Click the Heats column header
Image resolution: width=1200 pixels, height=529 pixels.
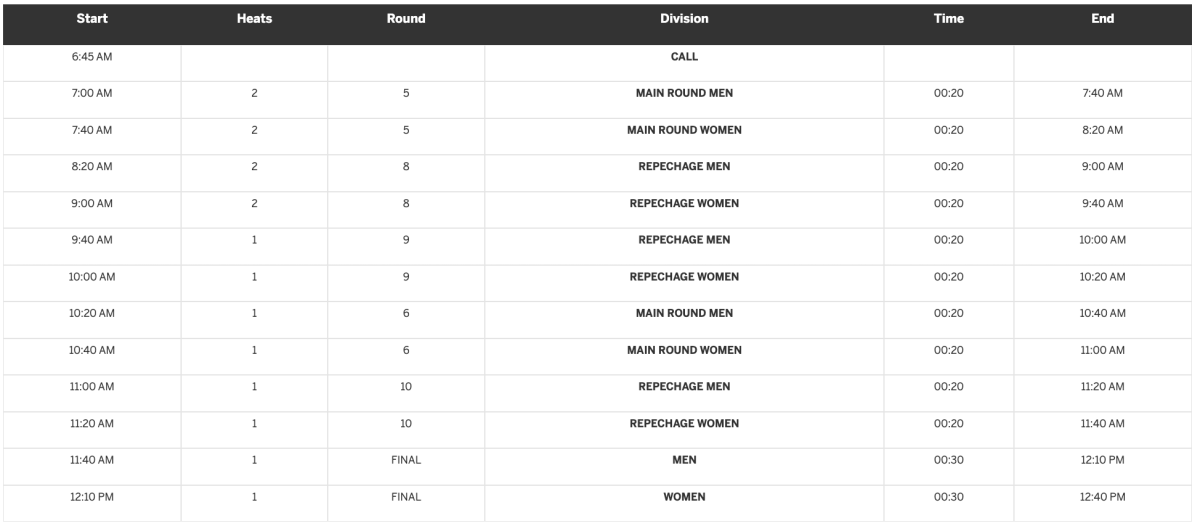point(254,18)
